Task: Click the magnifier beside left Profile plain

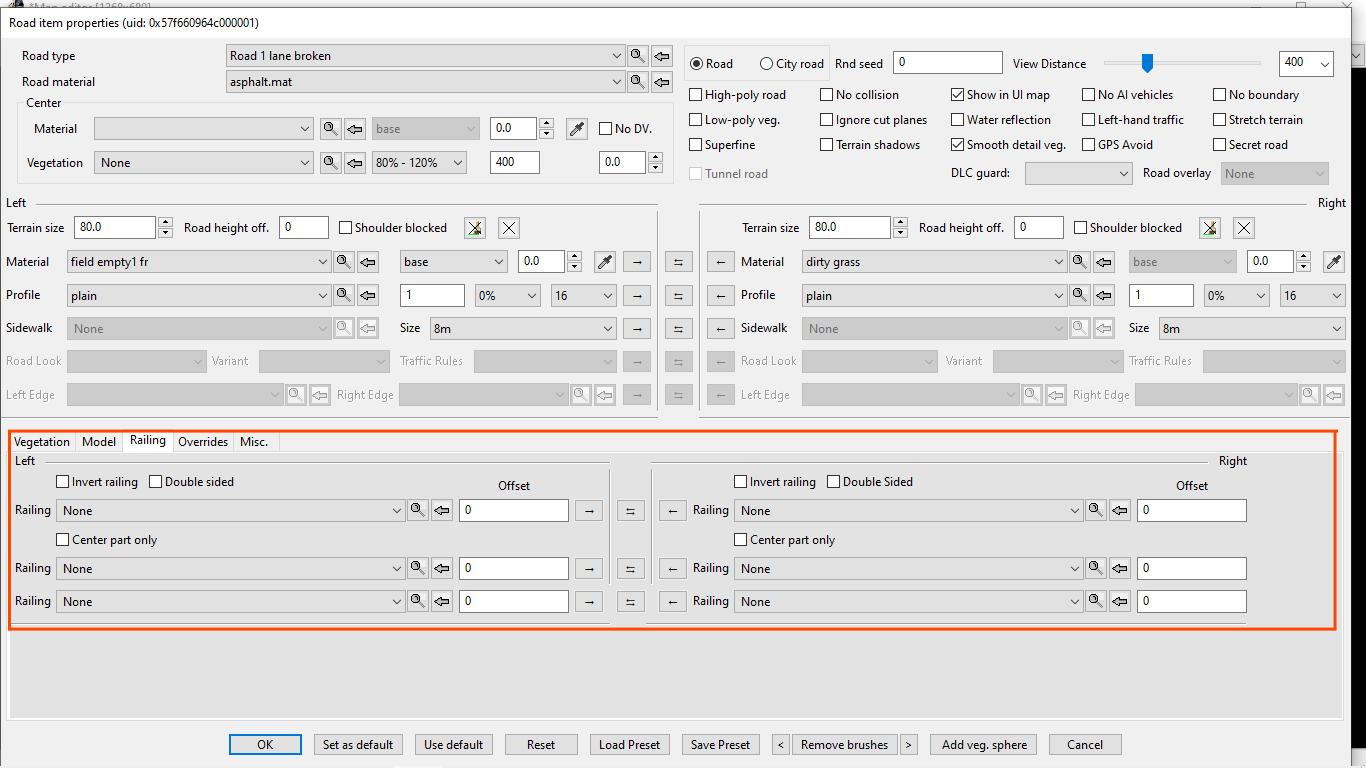Action: 343,295
